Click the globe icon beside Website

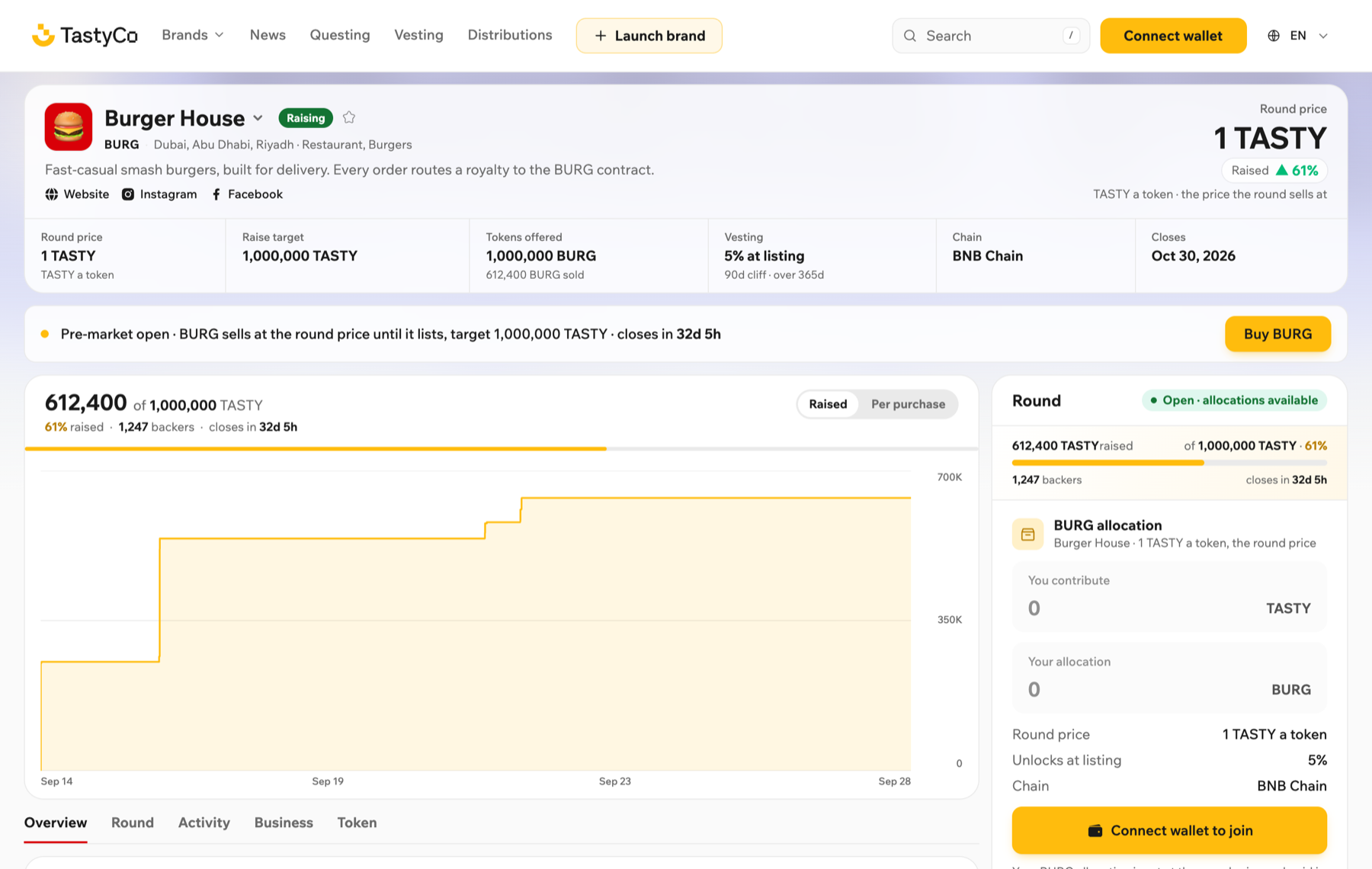point(51,194)
